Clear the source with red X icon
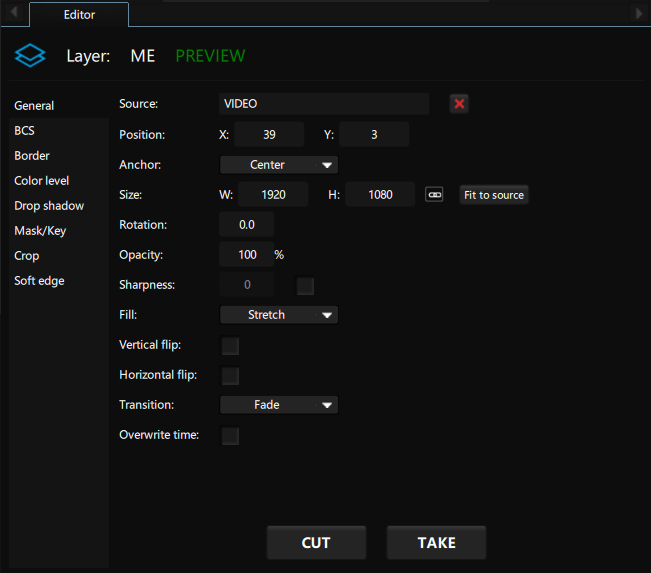Screen dimensions: 651x573 (459, 104)
